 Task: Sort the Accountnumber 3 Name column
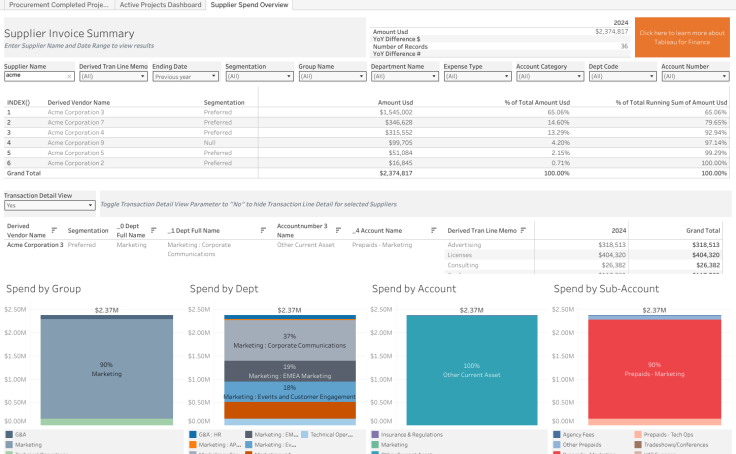point(340,230)
